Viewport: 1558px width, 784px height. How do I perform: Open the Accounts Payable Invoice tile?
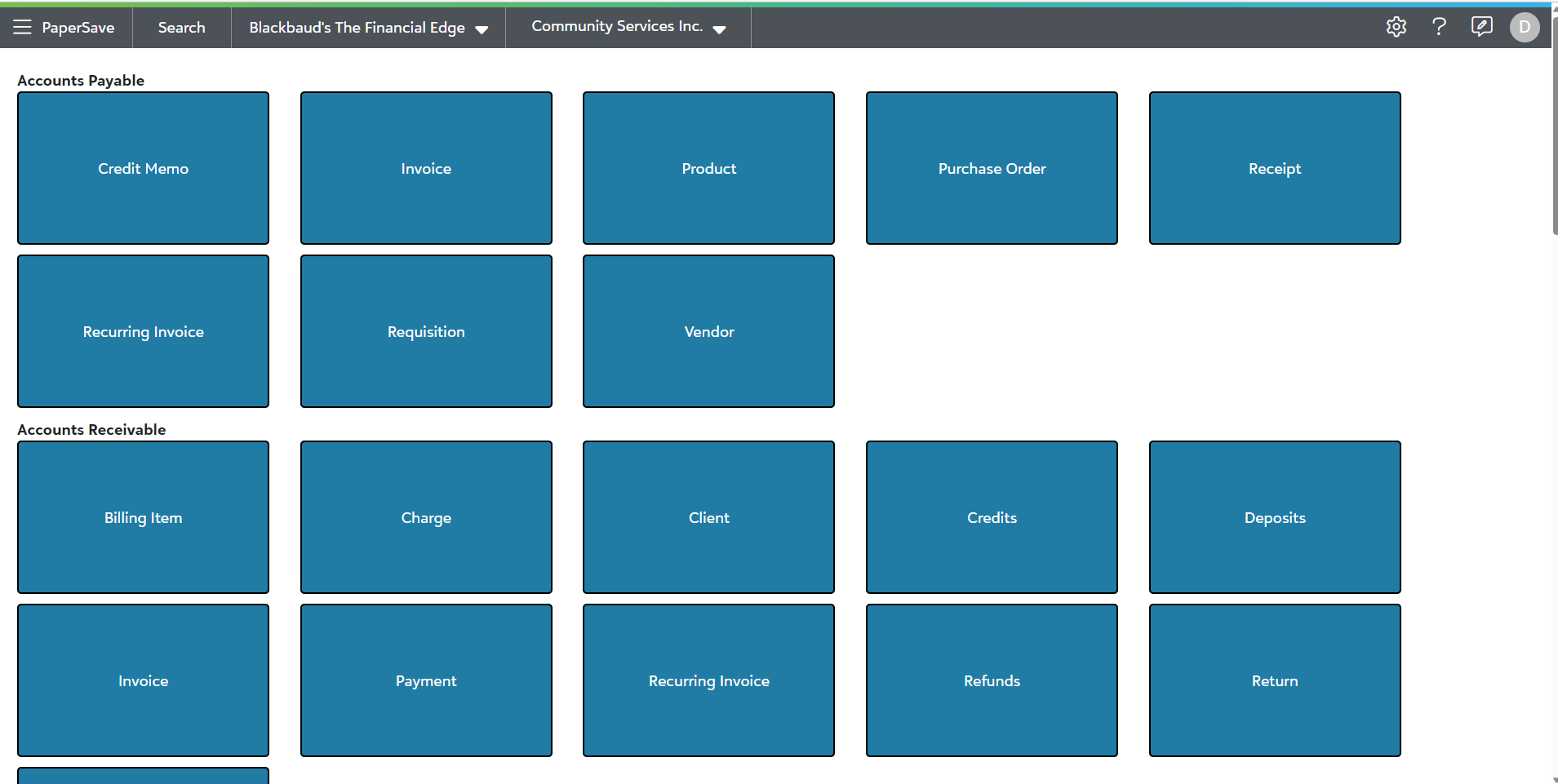[x=426, y=168]
